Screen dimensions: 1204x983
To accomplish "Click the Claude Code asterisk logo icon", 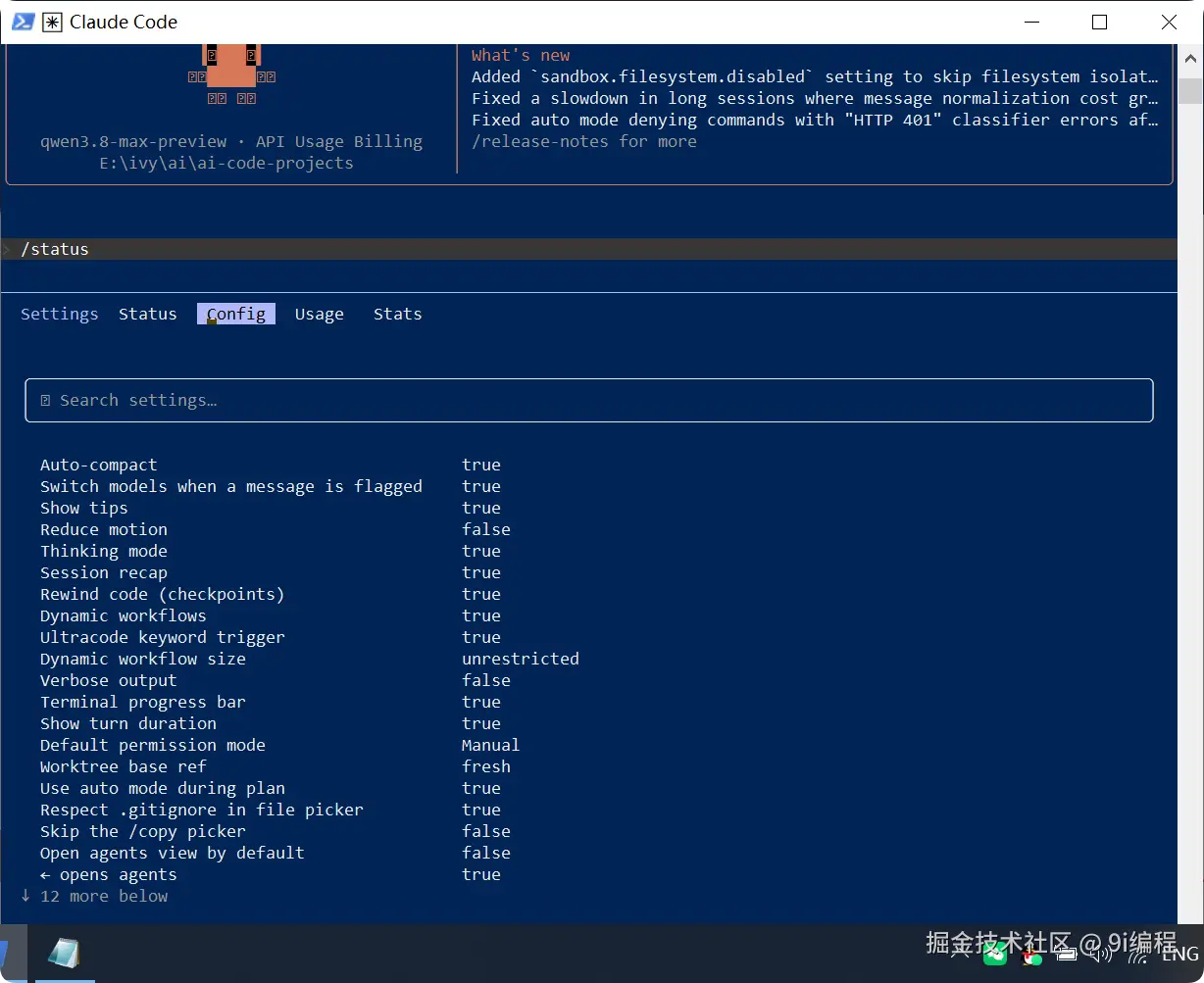I will pyautogui.click(x=53, y=22).
